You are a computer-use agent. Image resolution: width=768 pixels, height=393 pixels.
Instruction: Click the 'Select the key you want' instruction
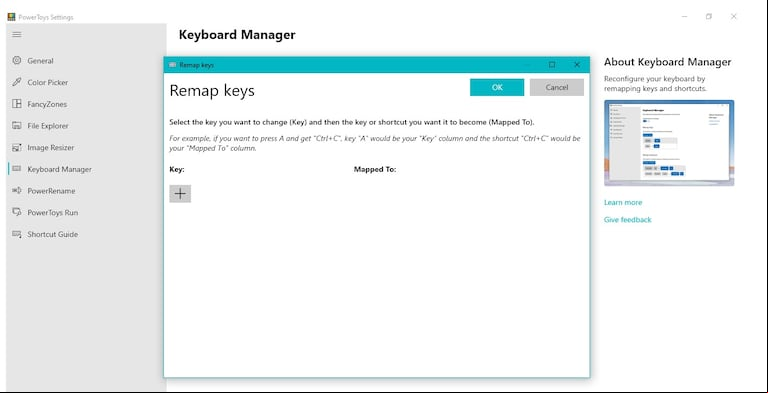click(352, 122)
